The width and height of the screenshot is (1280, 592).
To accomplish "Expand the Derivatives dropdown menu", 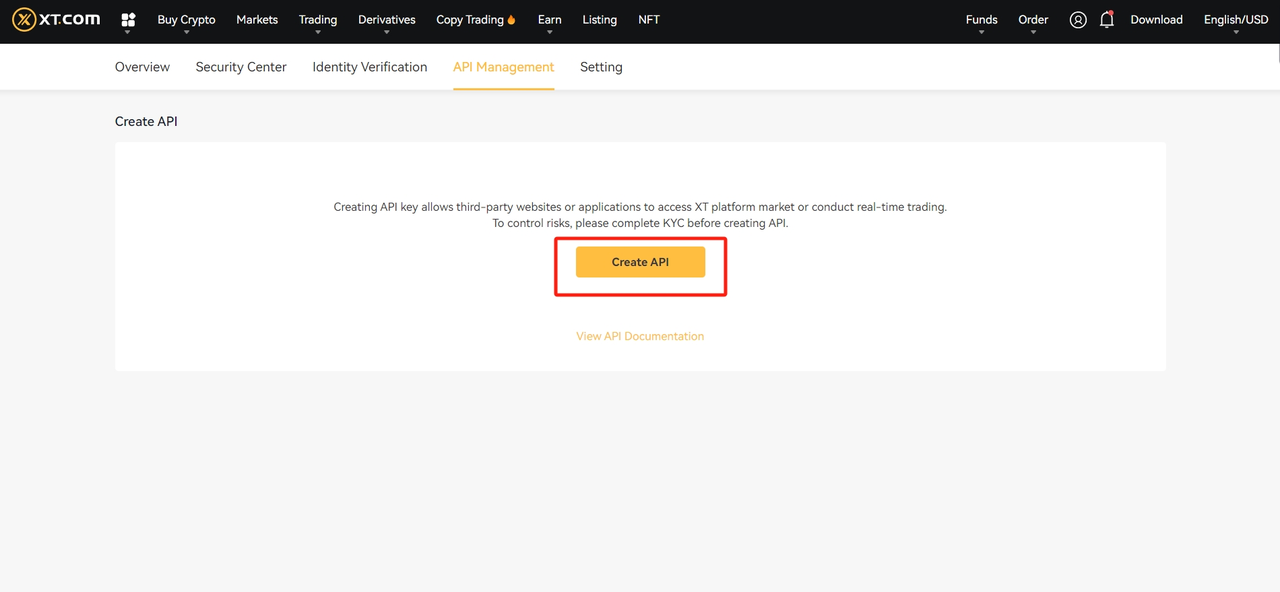I will click(x=386, y=20).
